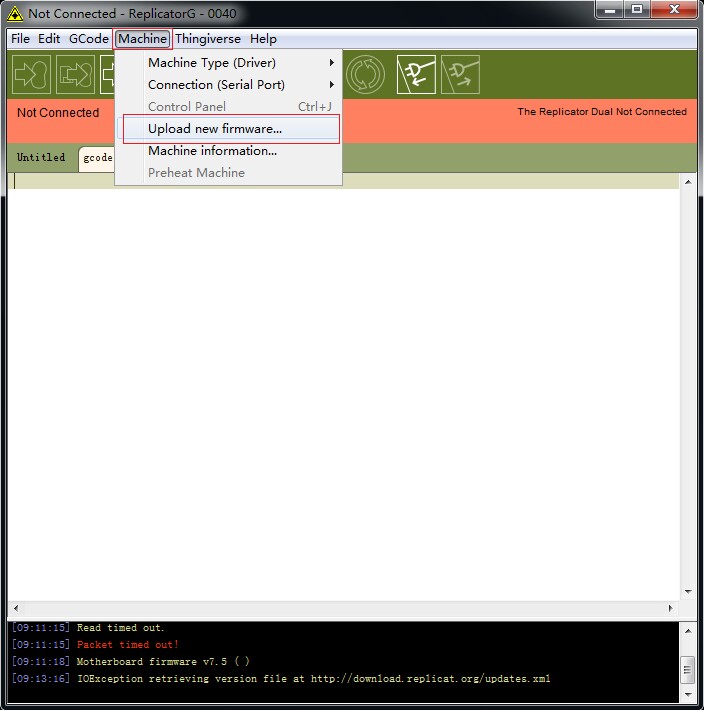Close the ReplicatorG window
704x710 pixels.
click(x=674, y=10)
